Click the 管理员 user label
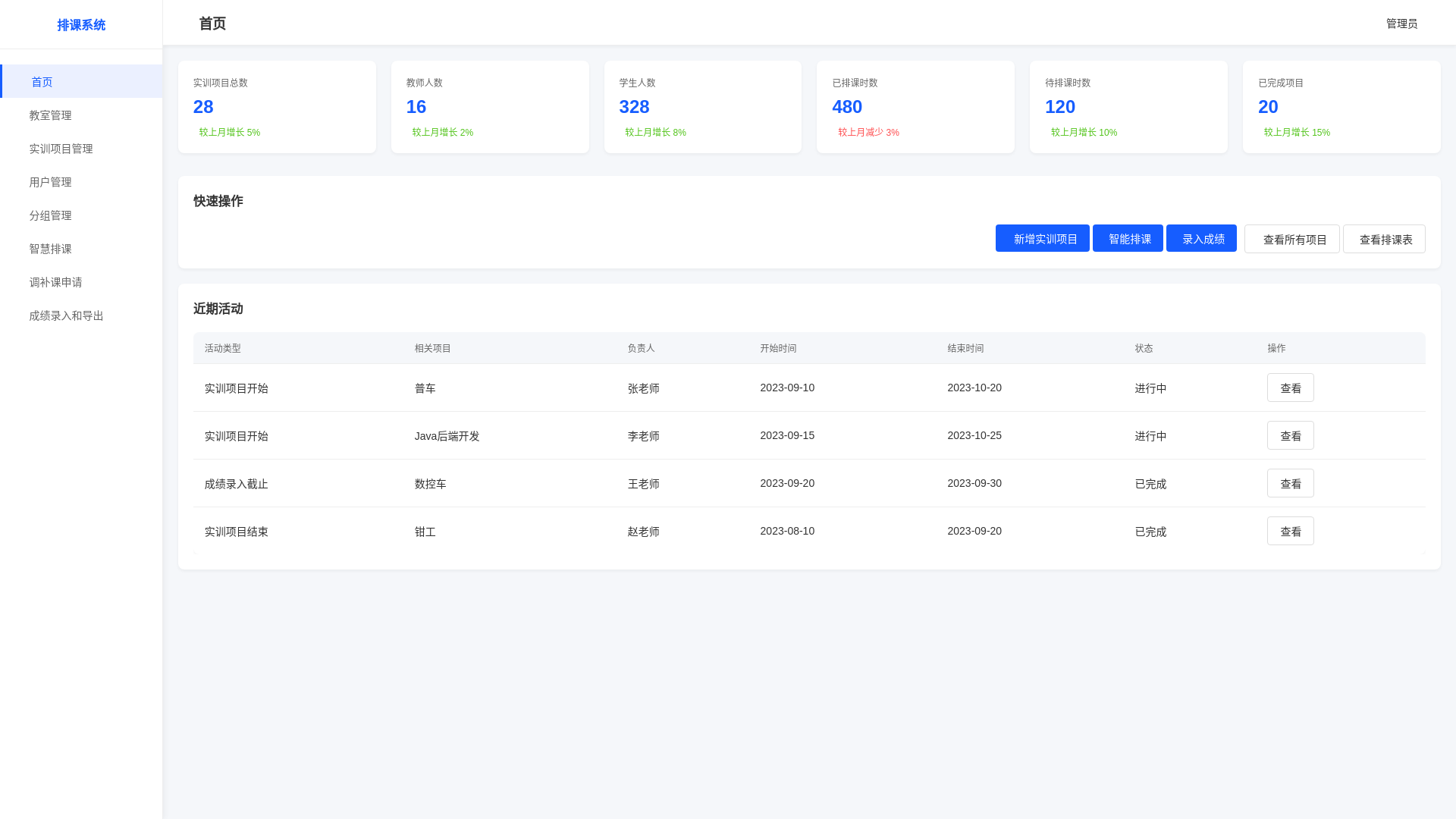The image size is (1456, 819). tap(1401, 24)
